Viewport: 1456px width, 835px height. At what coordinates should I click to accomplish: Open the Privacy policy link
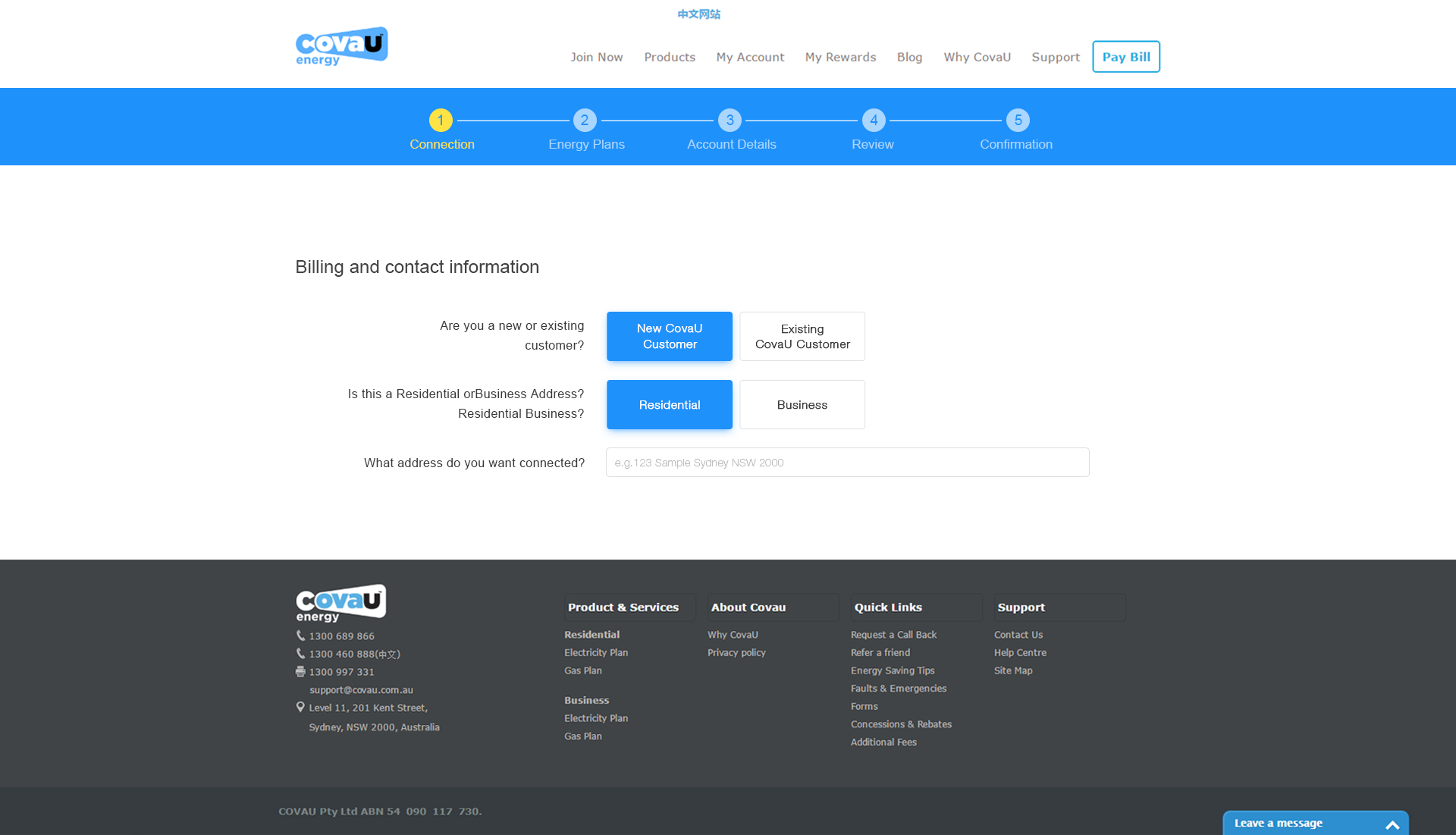click(x=736, y=652)
